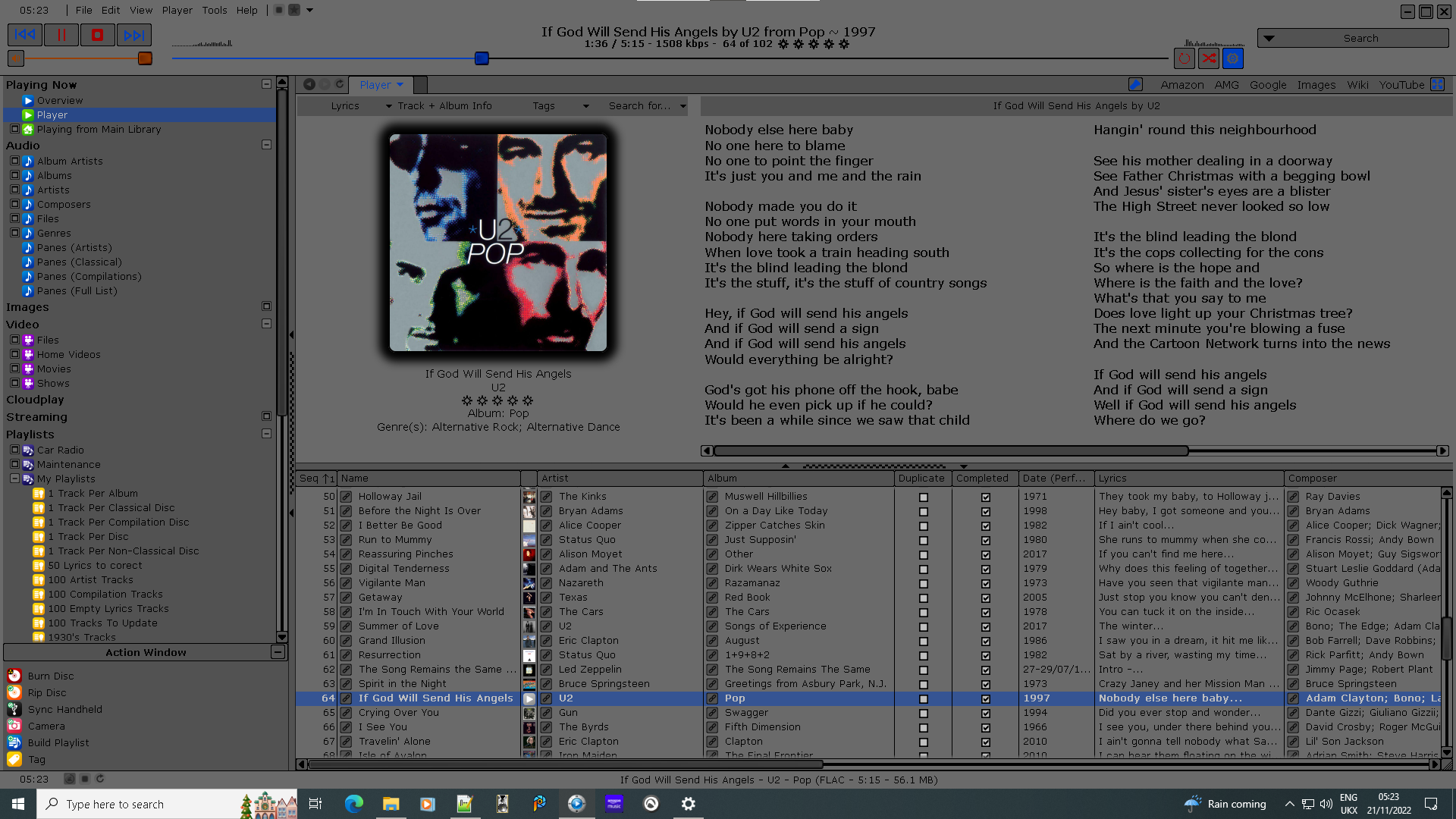
Task: Click the Previous track button
Action: tap(25, 35)
